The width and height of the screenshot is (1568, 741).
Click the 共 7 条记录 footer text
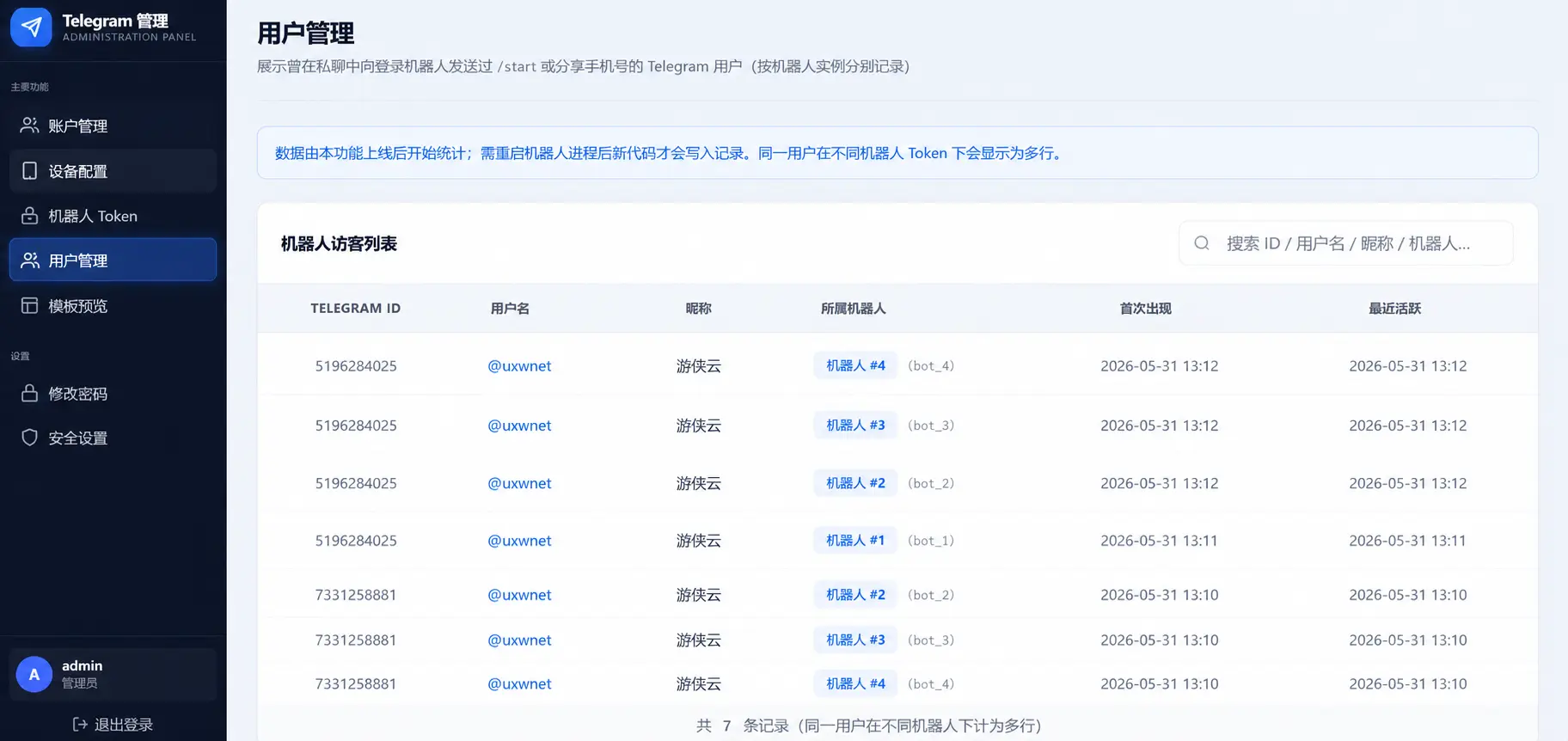click(x=868, y=726)
